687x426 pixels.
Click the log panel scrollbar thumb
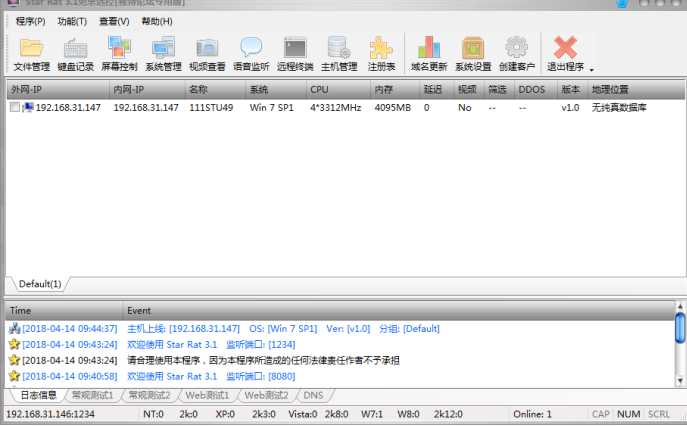(680, 328)
